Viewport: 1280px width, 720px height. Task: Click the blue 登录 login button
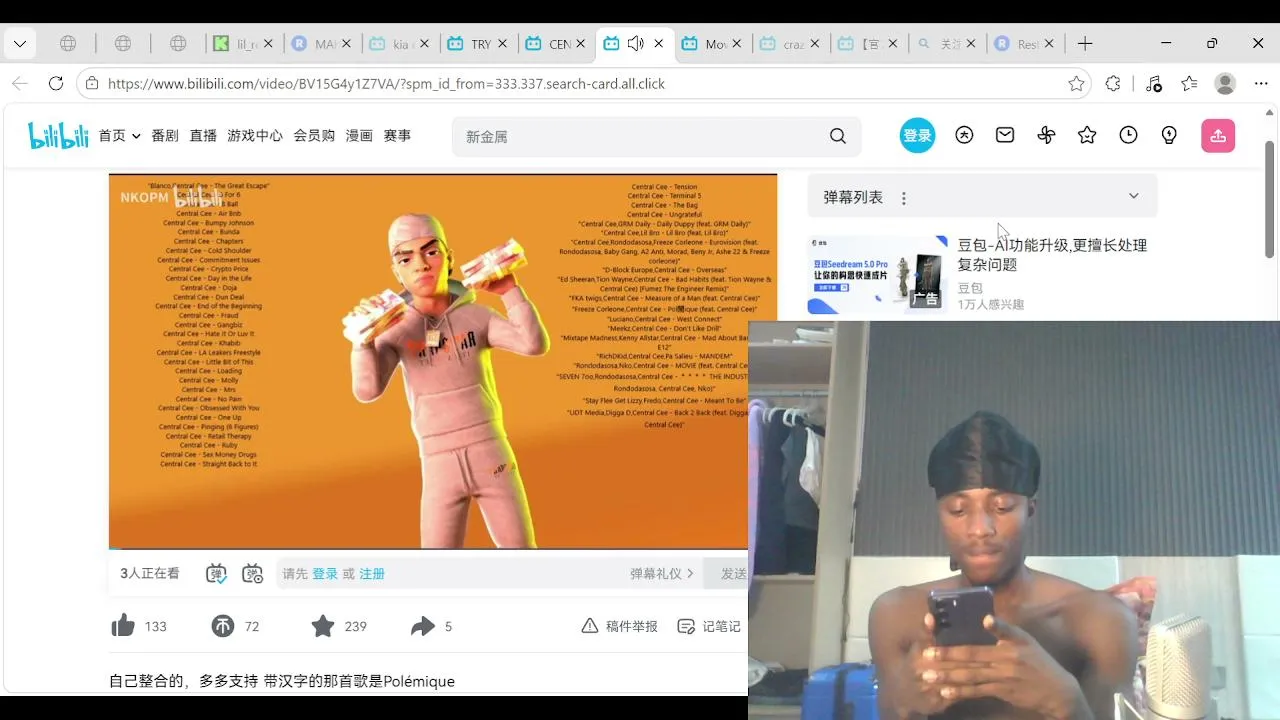click(917, 136)
